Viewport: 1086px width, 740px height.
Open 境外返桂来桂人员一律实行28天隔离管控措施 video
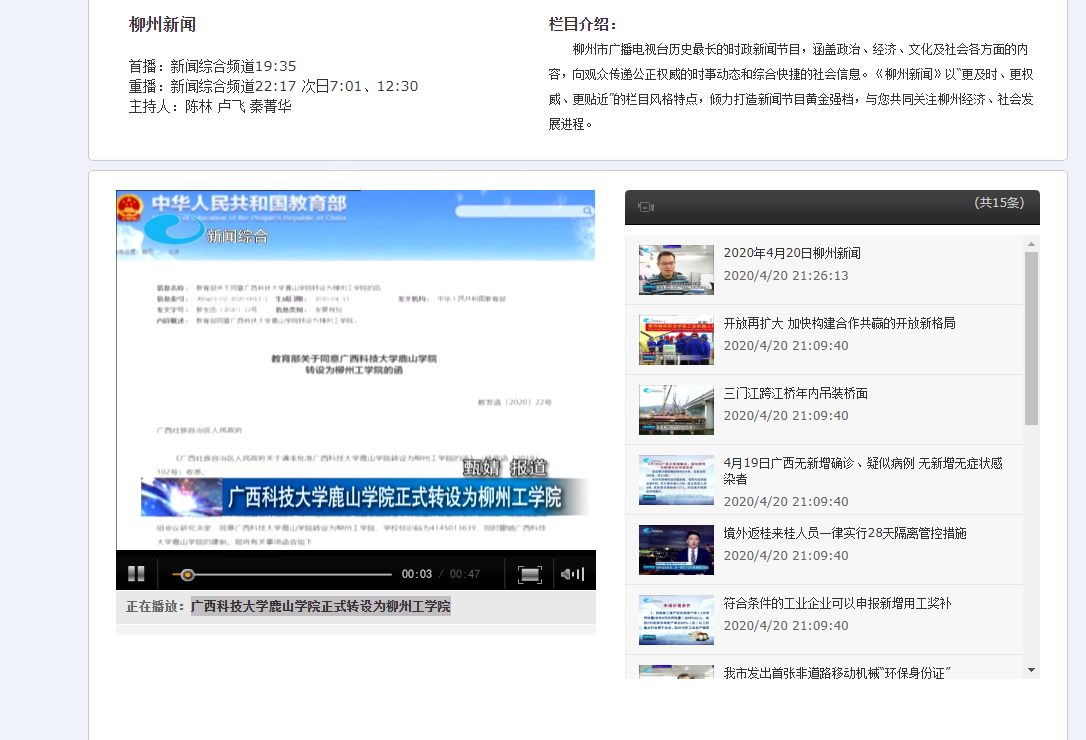point(845,533)
